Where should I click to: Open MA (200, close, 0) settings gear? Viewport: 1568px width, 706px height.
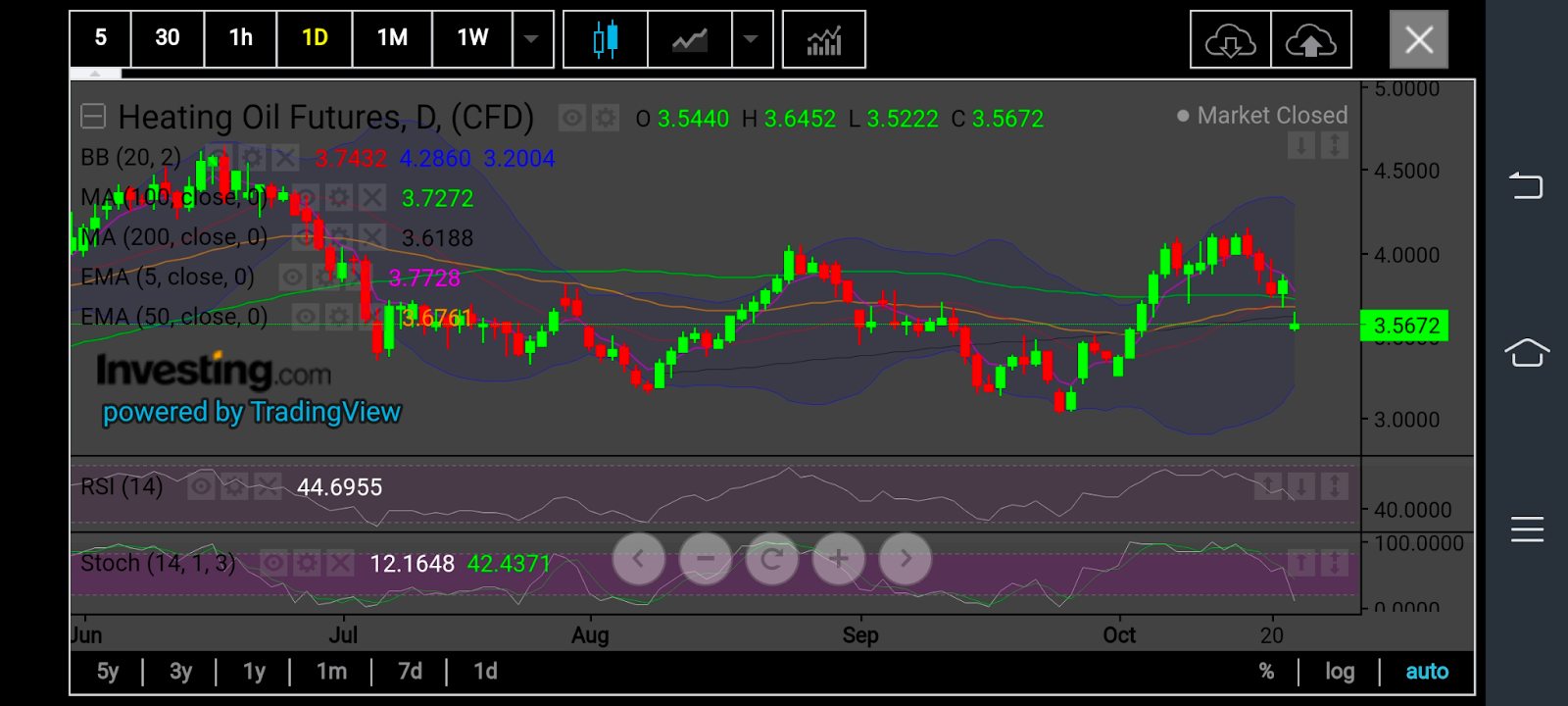coord(339,237)
